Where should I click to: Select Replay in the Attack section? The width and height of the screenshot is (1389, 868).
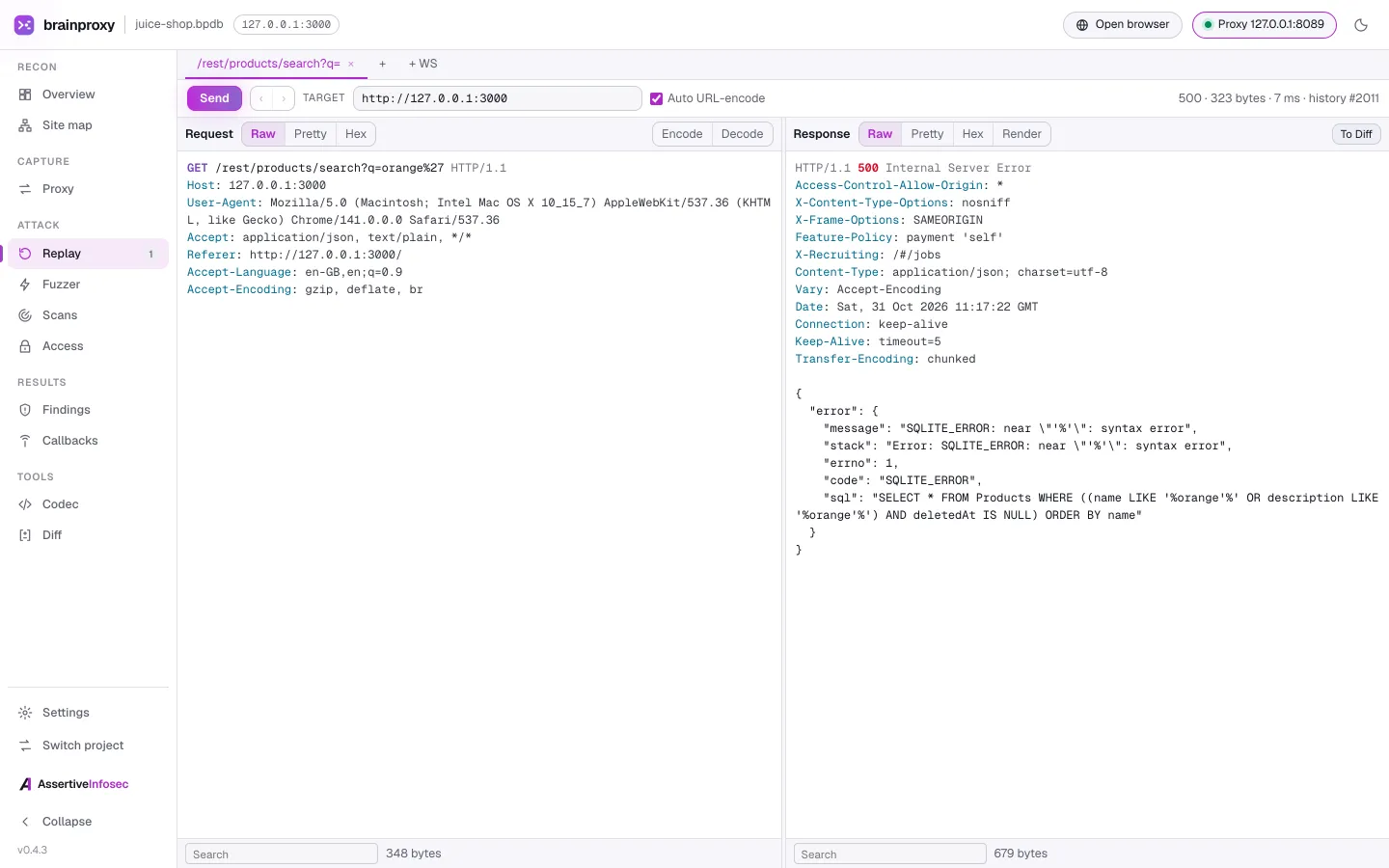coord(88,254)
